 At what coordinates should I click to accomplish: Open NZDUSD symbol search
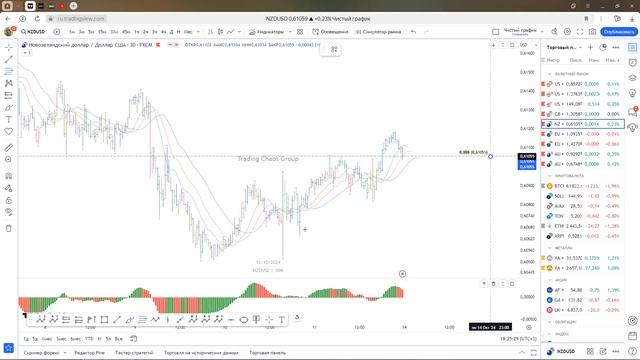coord(34,31)
